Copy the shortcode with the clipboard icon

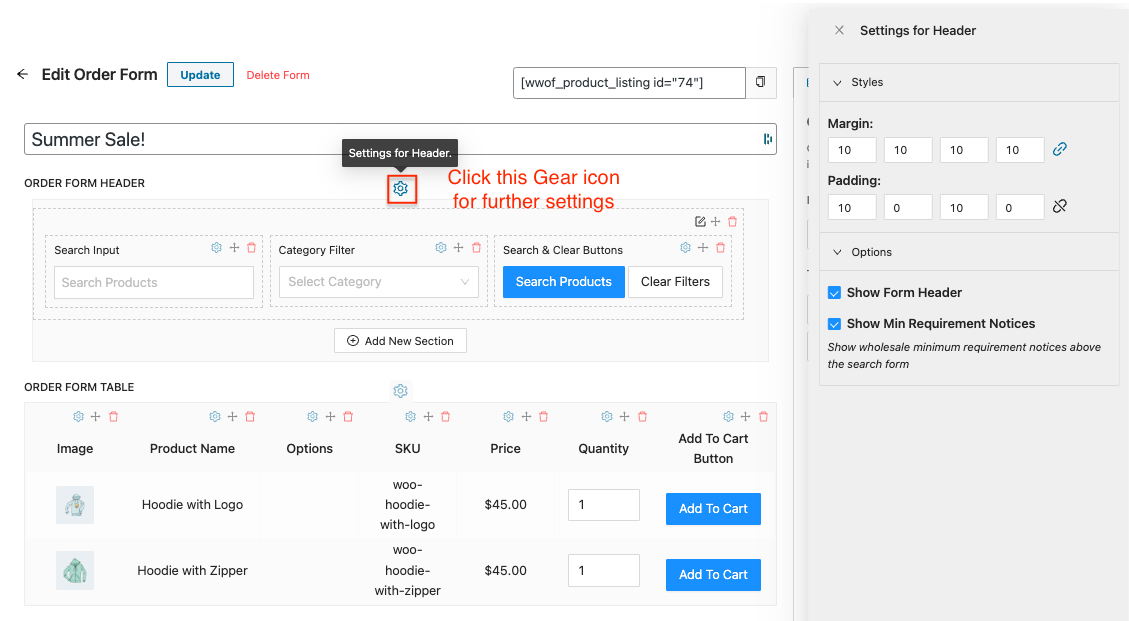tap(761, 82)
